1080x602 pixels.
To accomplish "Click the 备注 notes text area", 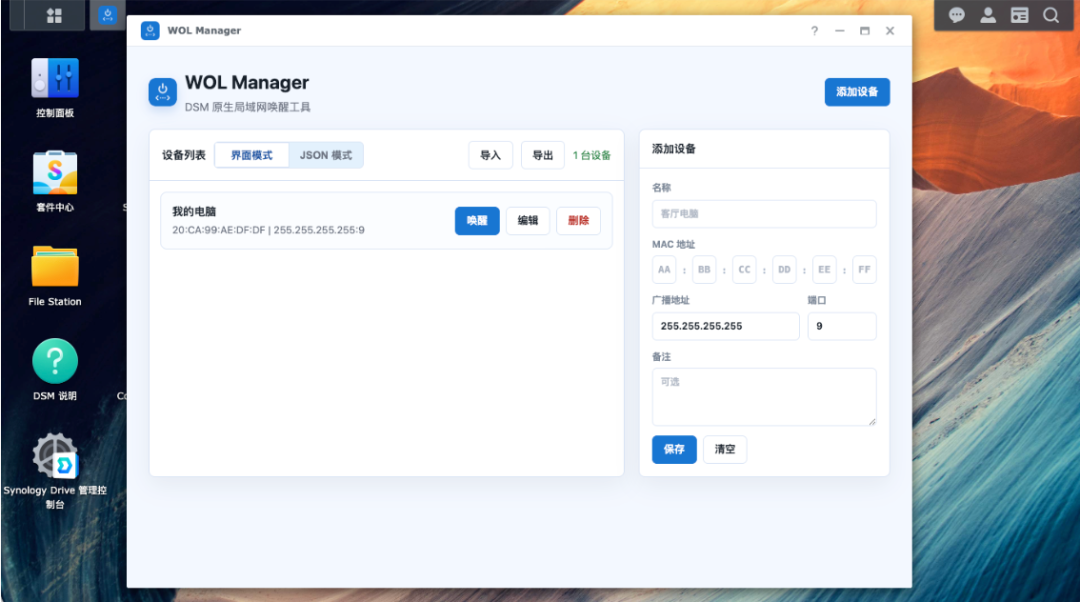I will [x=764, y=397].
